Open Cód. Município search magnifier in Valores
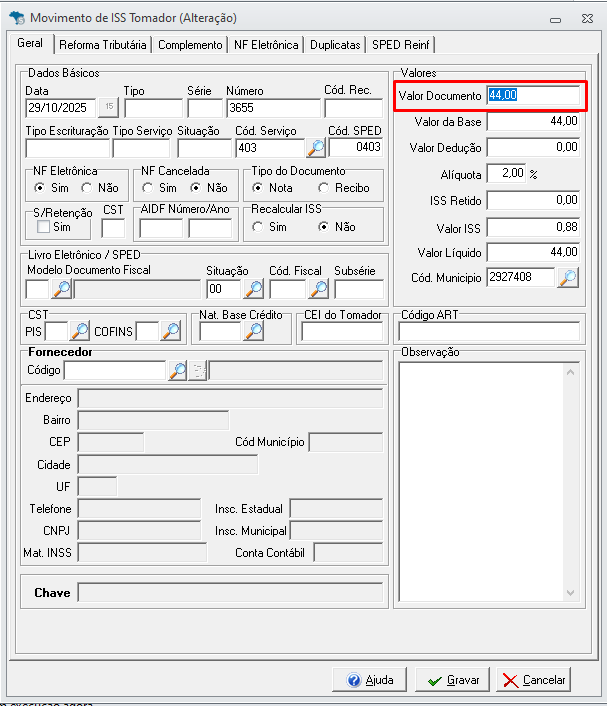 click(x=568, y=278)
